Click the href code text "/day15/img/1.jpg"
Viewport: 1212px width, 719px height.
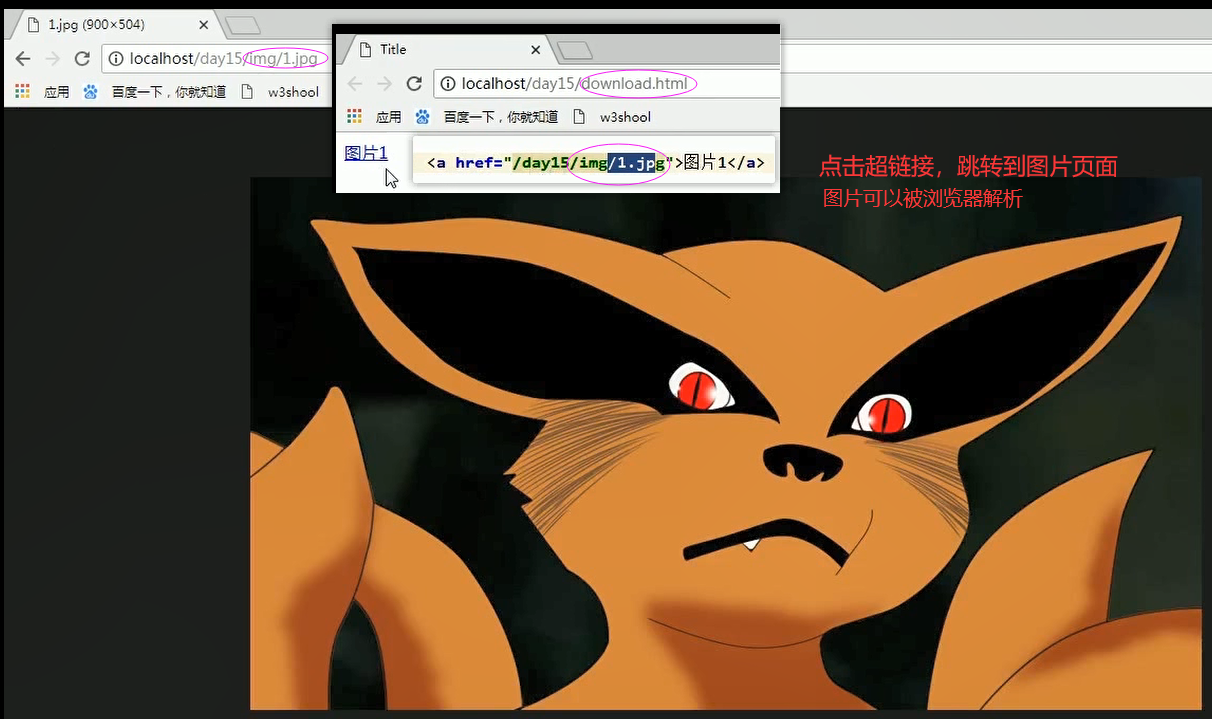click(588, 163)
